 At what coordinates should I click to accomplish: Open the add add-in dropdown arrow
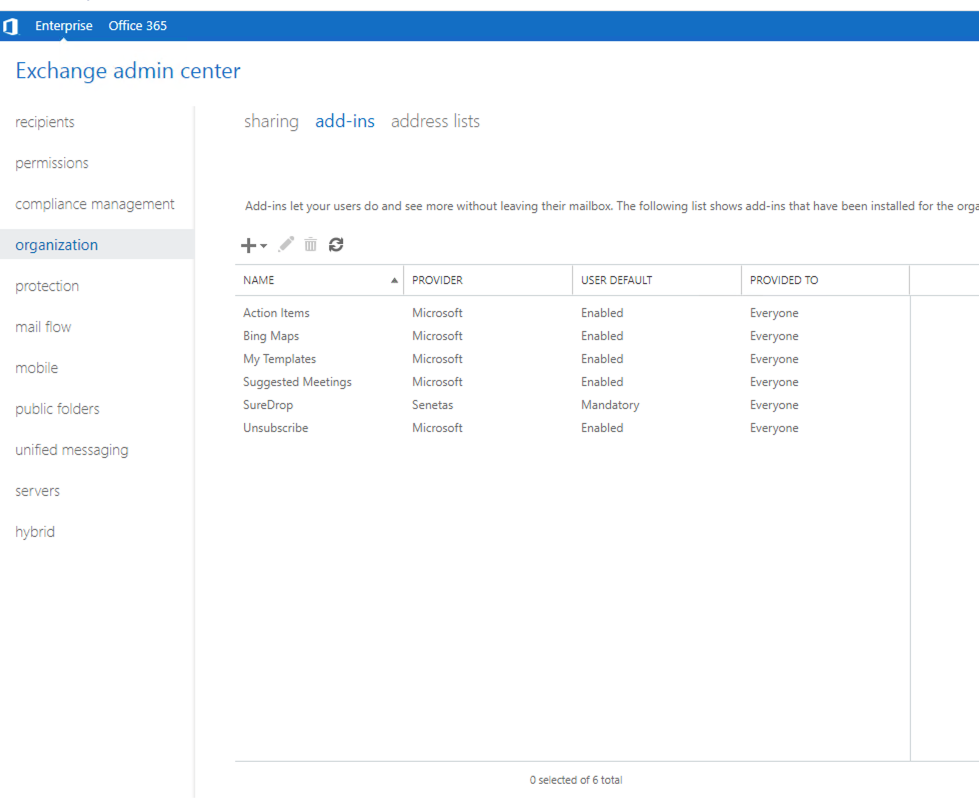(x=263, y=246)
